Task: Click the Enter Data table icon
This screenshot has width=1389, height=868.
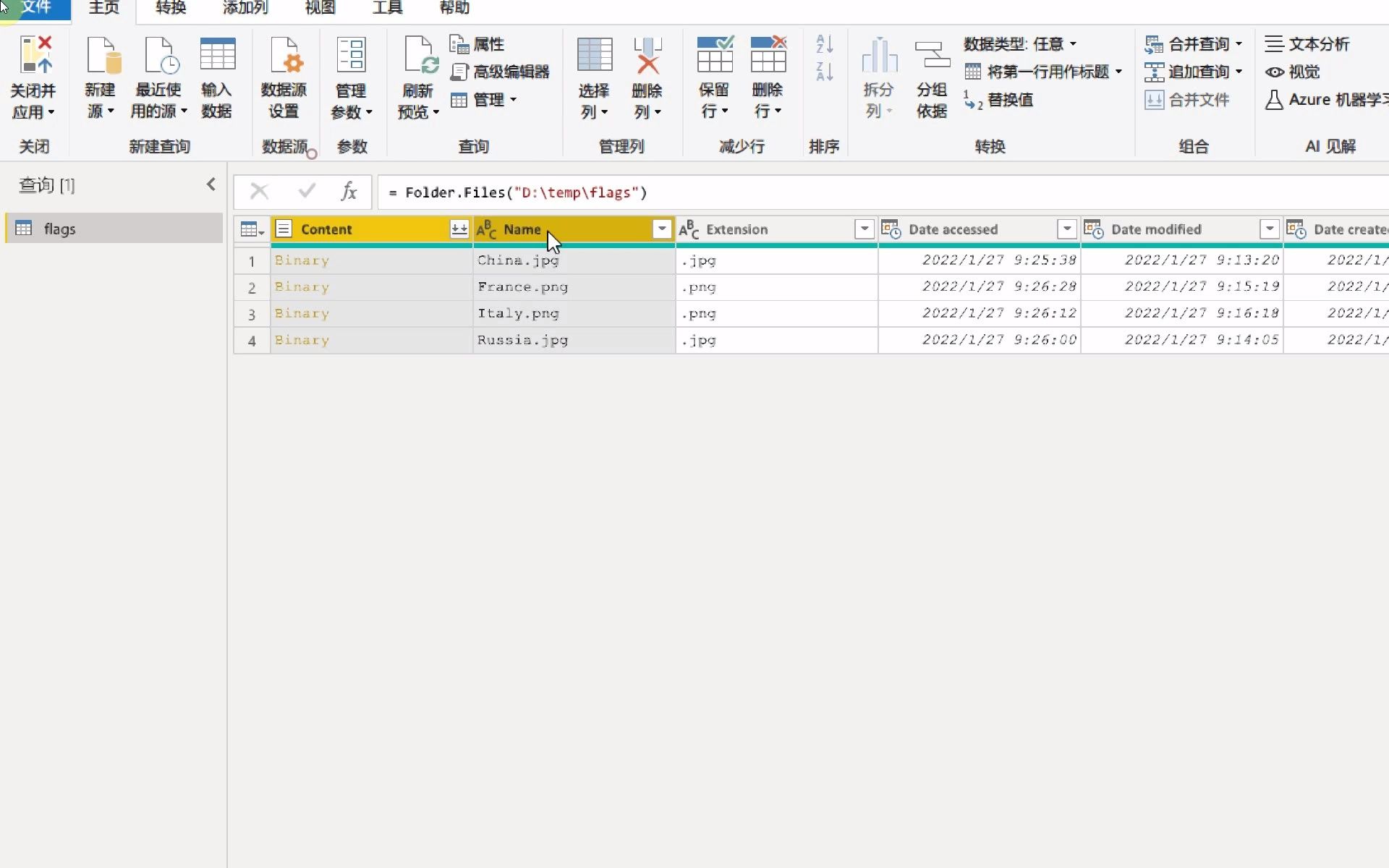Action: [x=217, y=55]
